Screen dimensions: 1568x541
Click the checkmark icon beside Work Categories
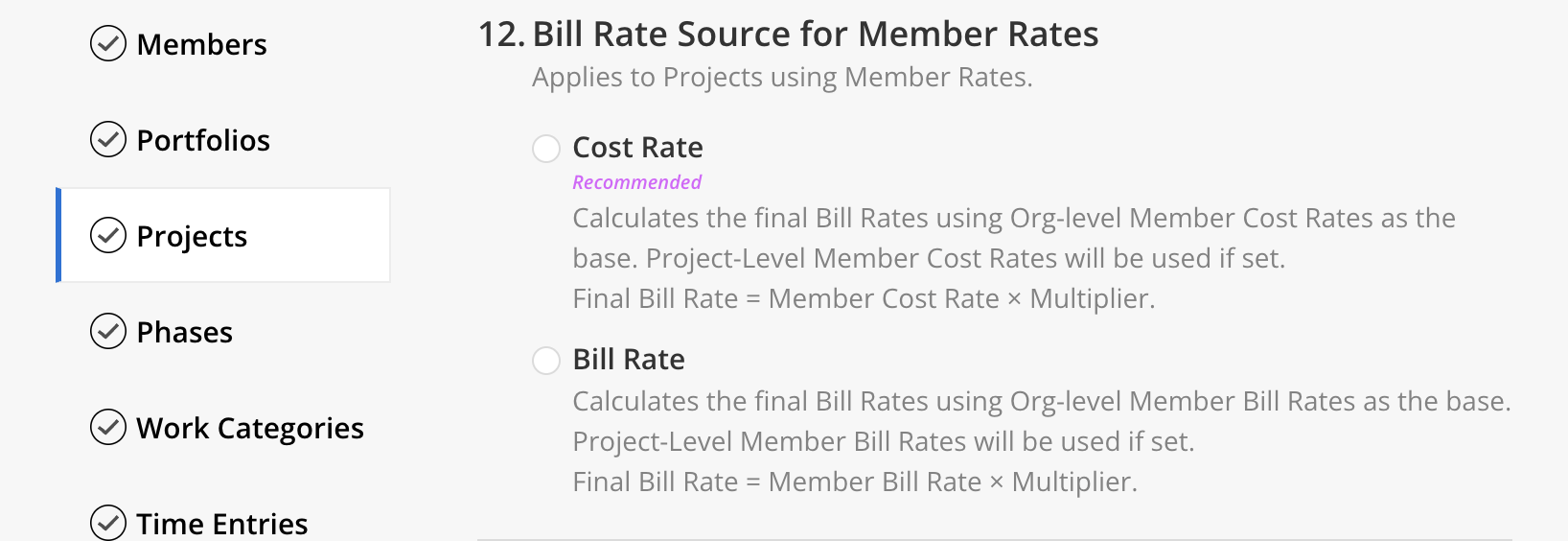click(108, 427)
